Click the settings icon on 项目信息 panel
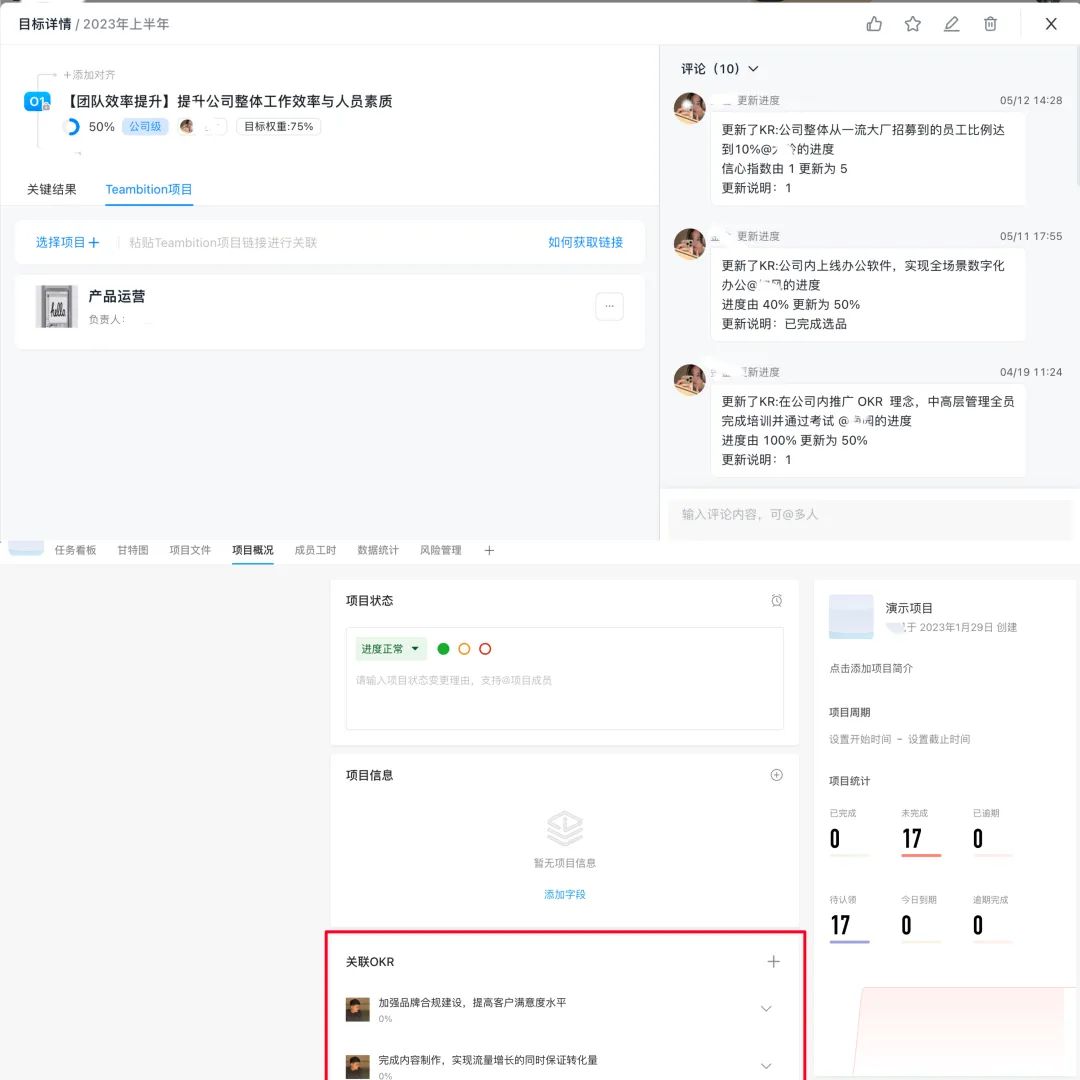 tap(776, 775)
